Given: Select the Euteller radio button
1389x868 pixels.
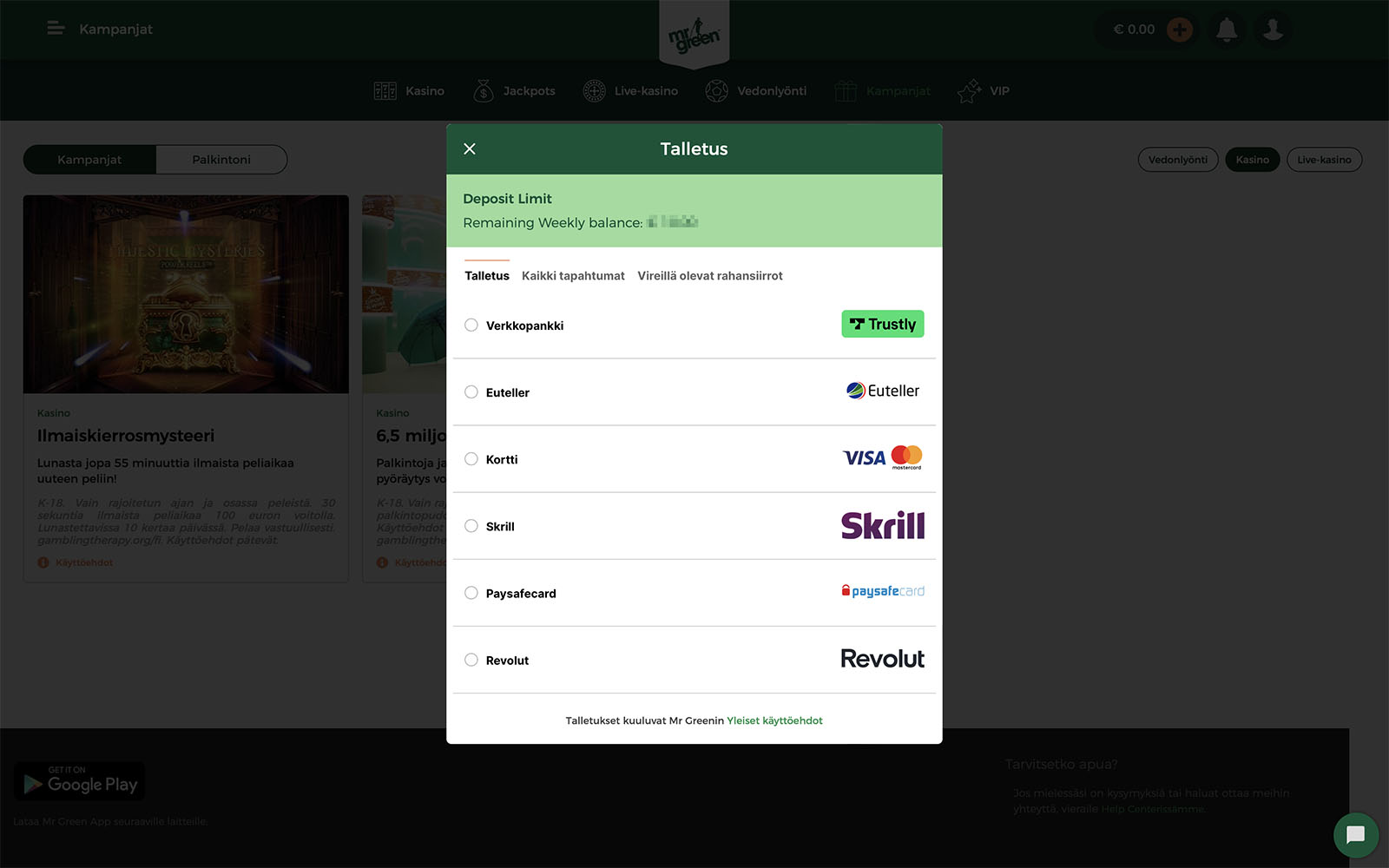Looking at the screenshot, I should [471, 391].
